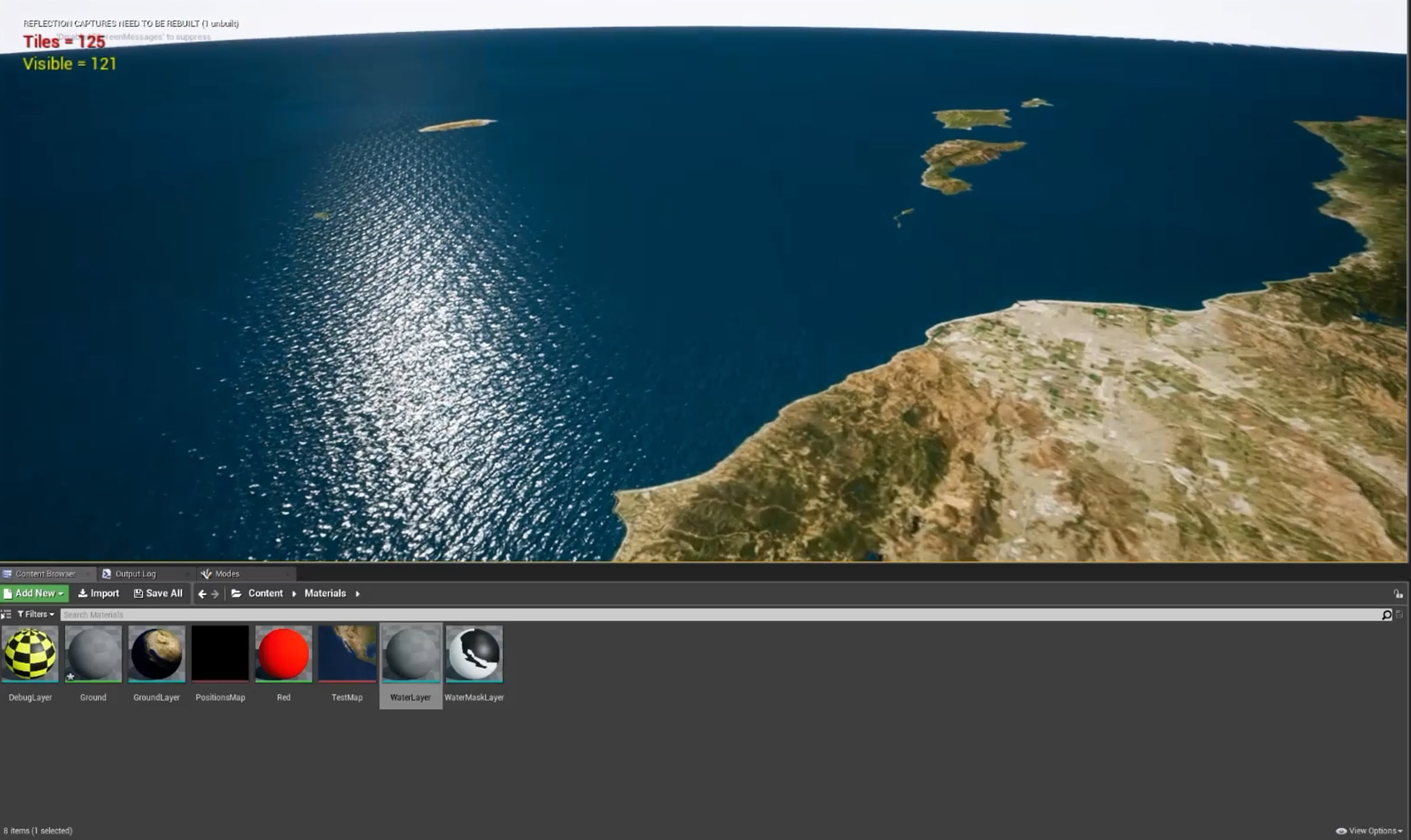1411x840 pixels.
Task: Open the Add New dropdown
Action: click(34, 593)
